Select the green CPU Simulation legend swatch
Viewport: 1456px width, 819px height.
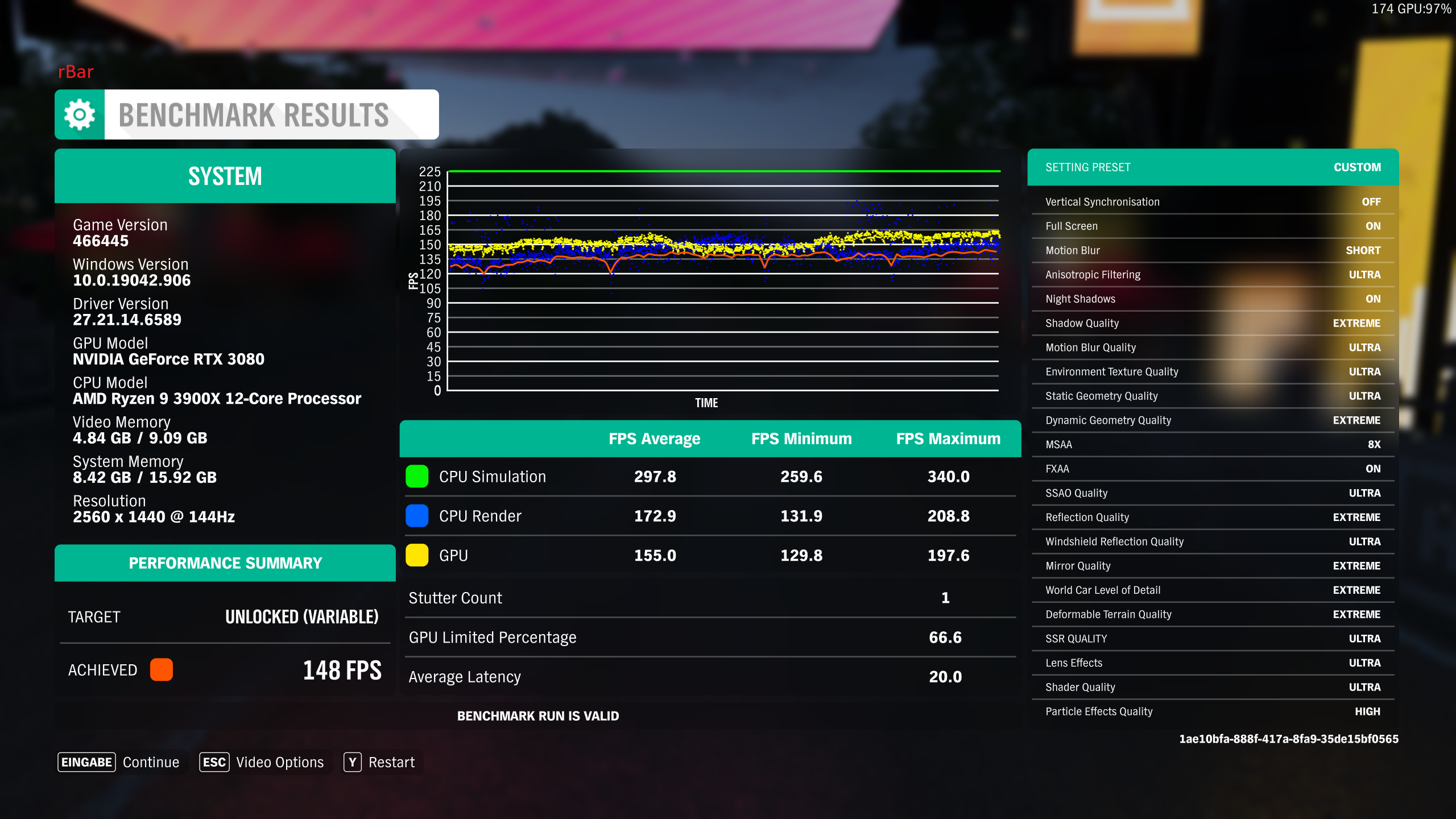tap(416, 477)
